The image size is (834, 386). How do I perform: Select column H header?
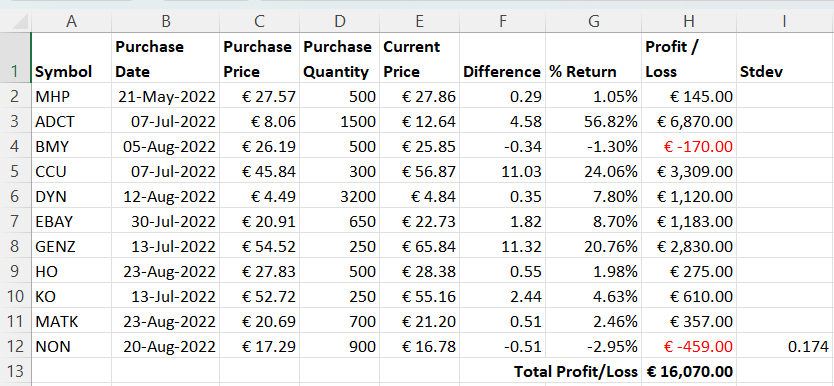(689, 21)
